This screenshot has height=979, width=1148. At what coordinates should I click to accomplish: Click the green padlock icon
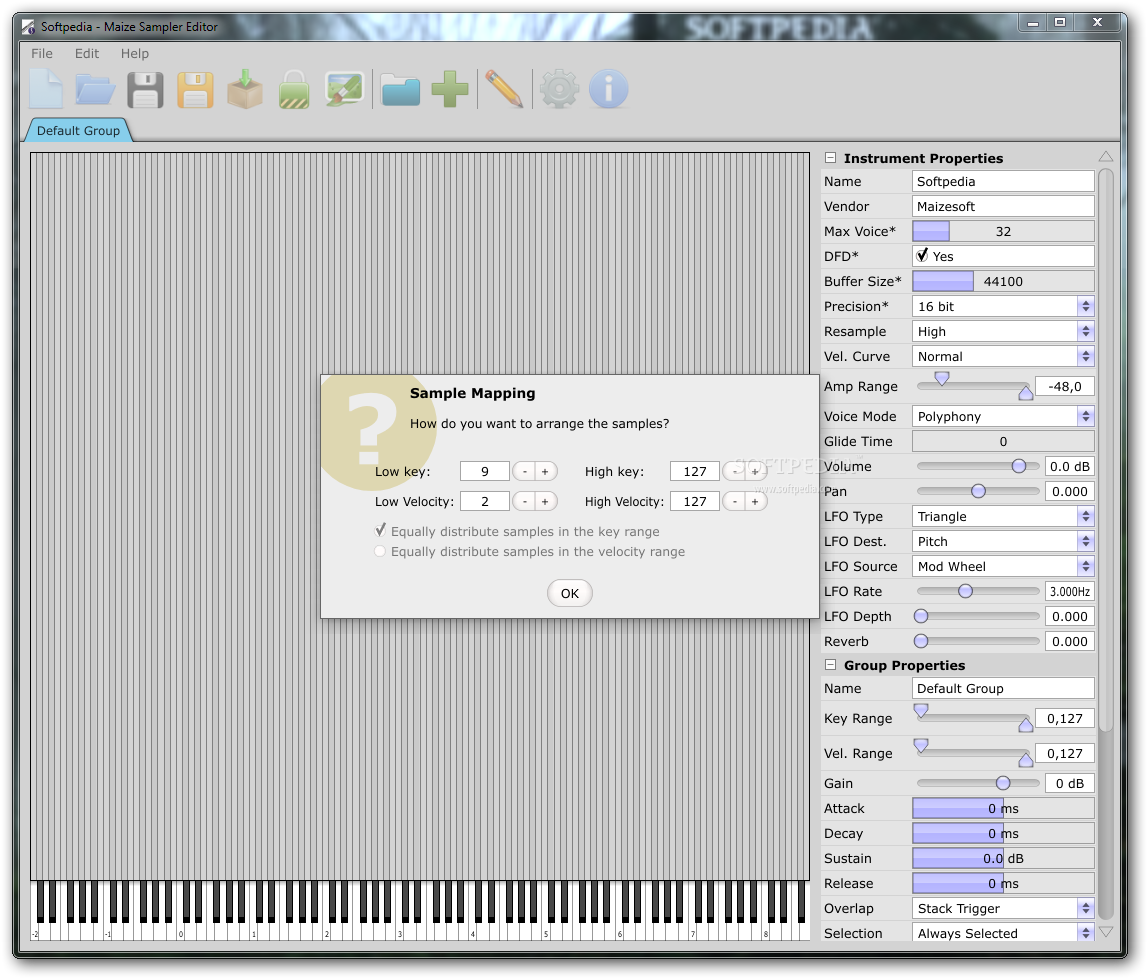[294, 89]
